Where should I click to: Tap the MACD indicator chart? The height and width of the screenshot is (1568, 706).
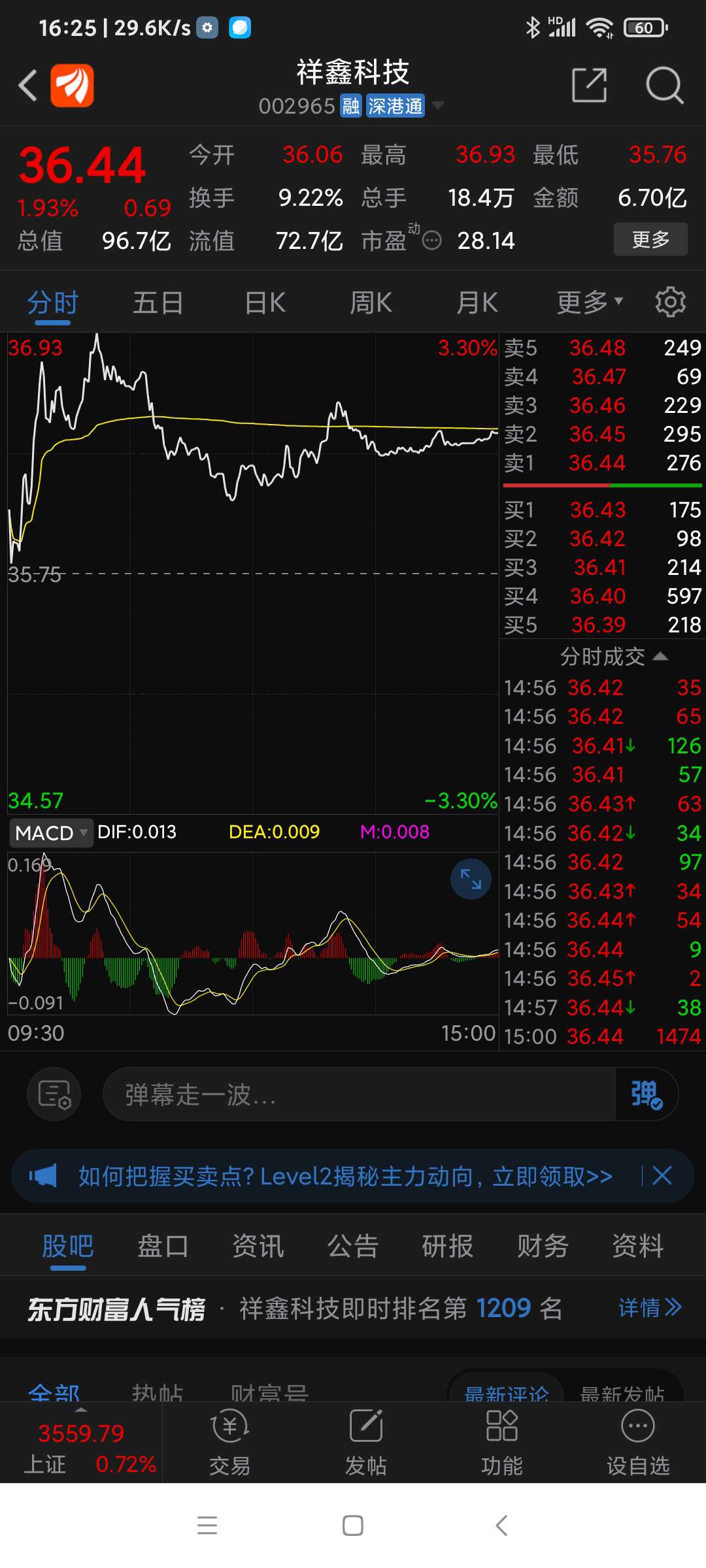coord(253,934)
